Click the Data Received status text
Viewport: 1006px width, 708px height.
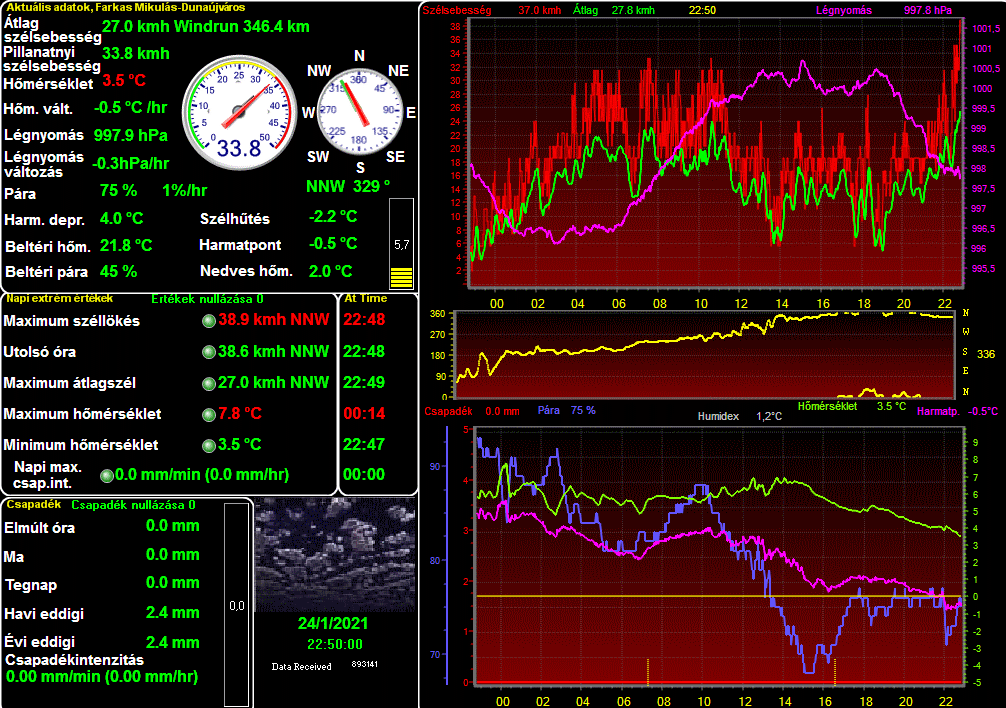tap(301, 666)
